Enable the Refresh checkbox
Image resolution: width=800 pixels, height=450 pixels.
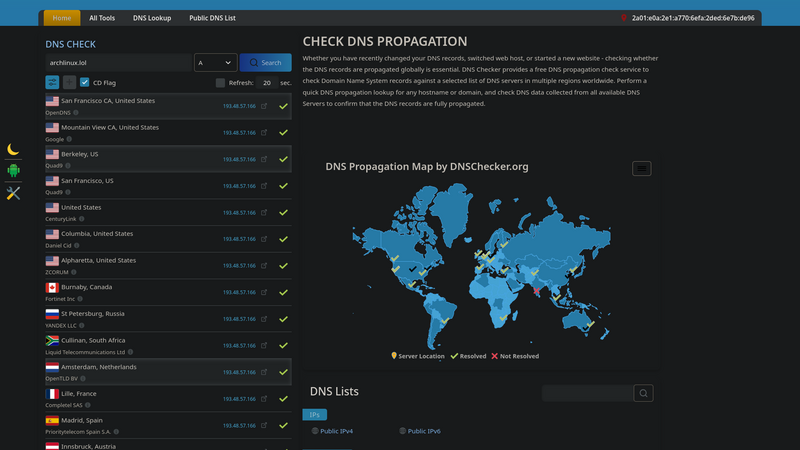(x=220, y=83)
